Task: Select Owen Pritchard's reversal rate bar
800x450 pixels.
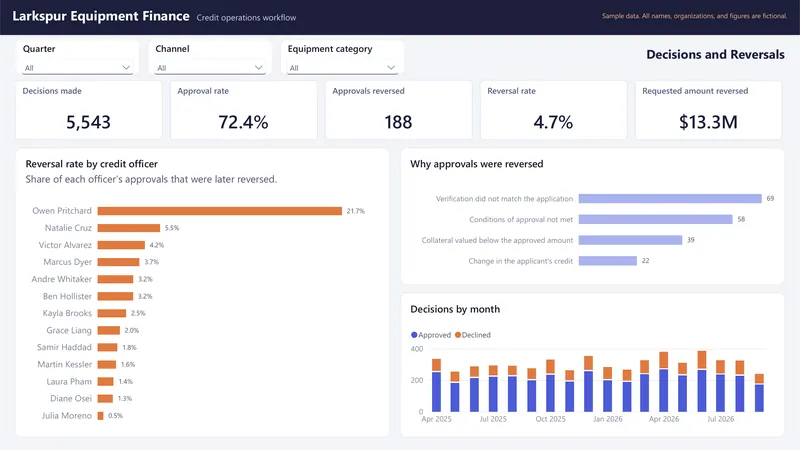Action: pos(220,211)
